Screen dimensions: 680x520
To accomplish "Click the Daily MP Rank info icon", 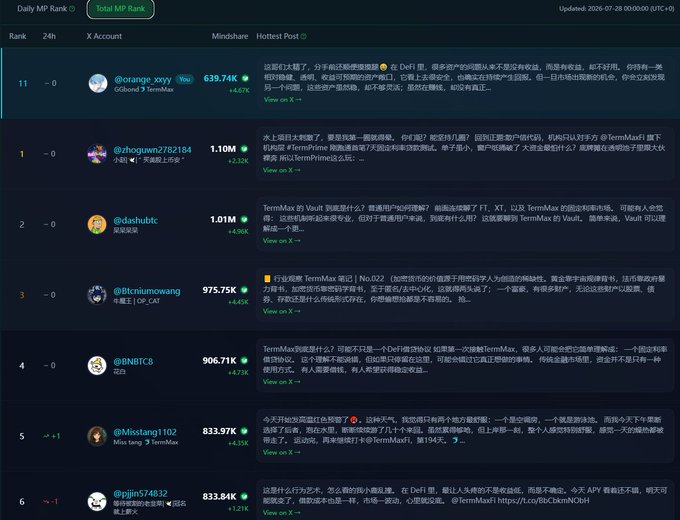I will pyautogui.click(x=72, y=9).
